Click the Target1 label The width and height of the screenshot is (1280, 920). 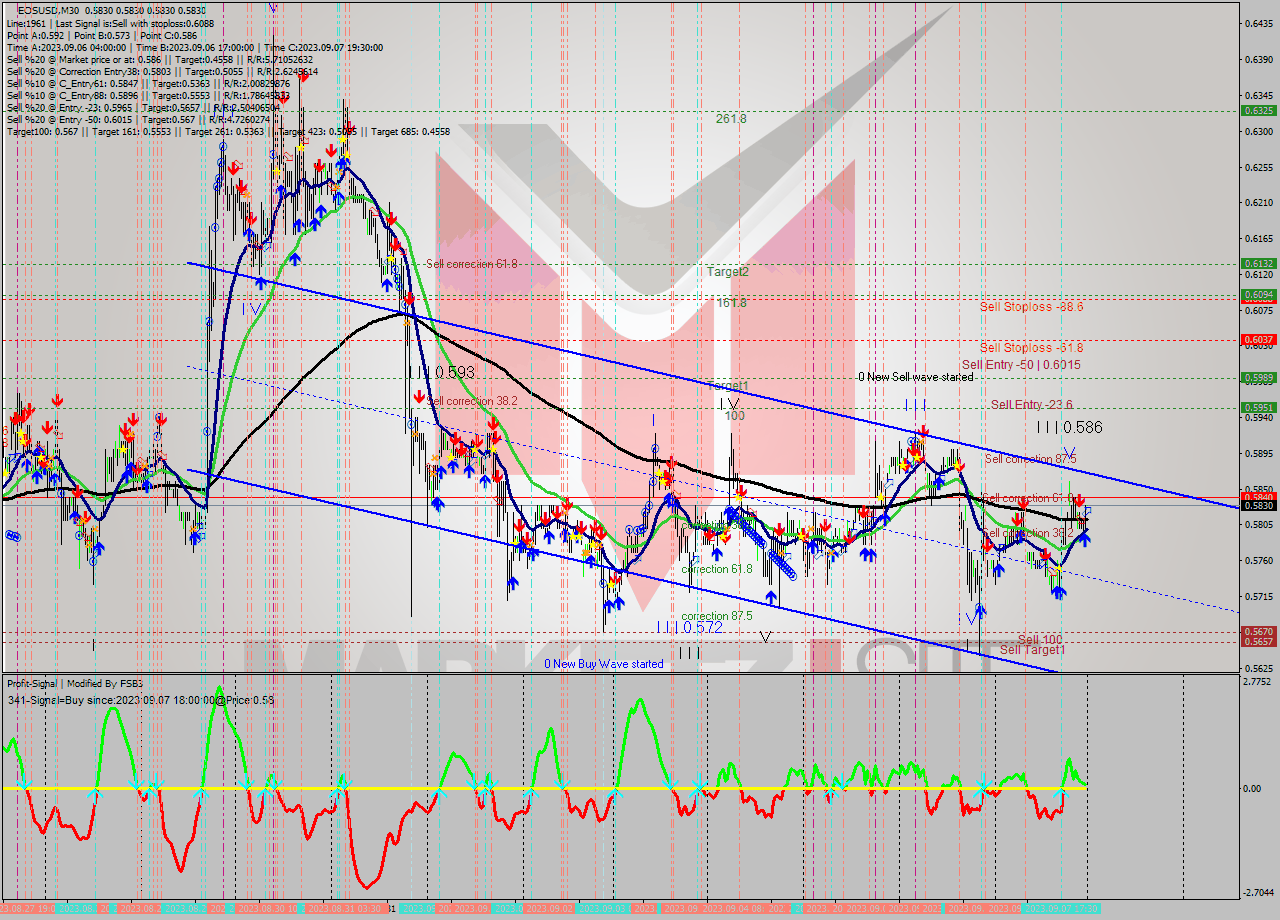[x=727, y=386]
